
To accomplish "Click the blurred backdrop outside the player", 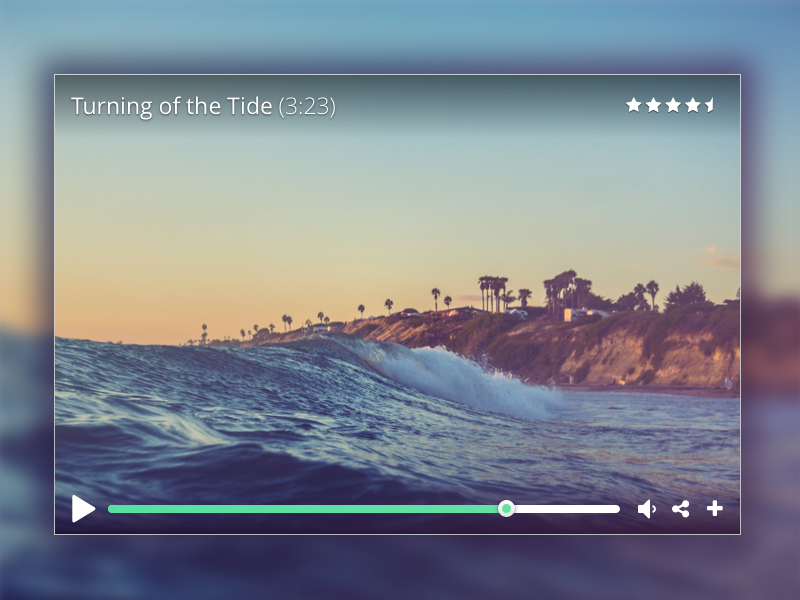I will point(398,566).
